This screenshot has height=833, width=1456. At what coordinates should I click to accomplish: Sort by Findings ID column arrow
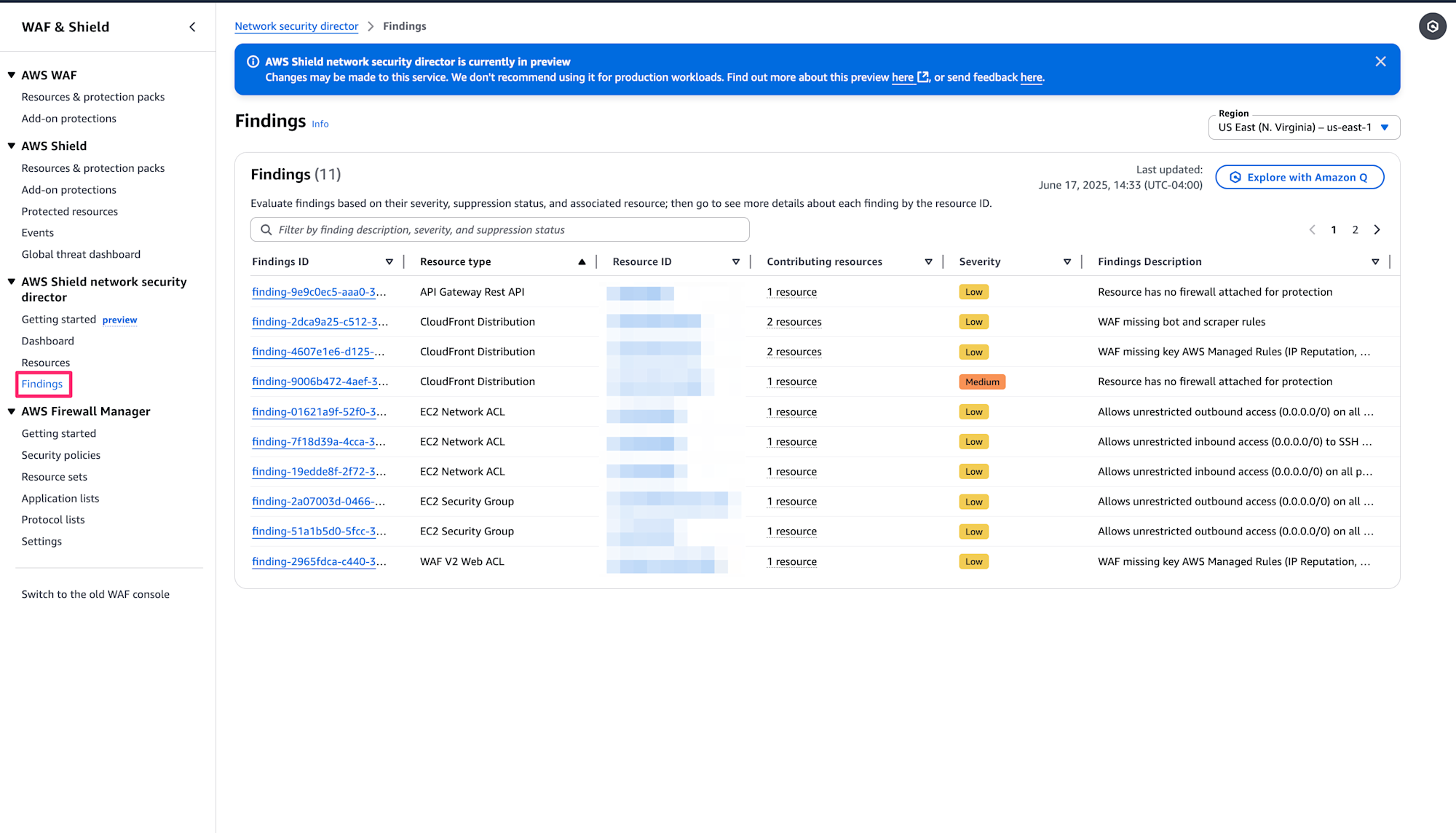click(x=389, y=262)
